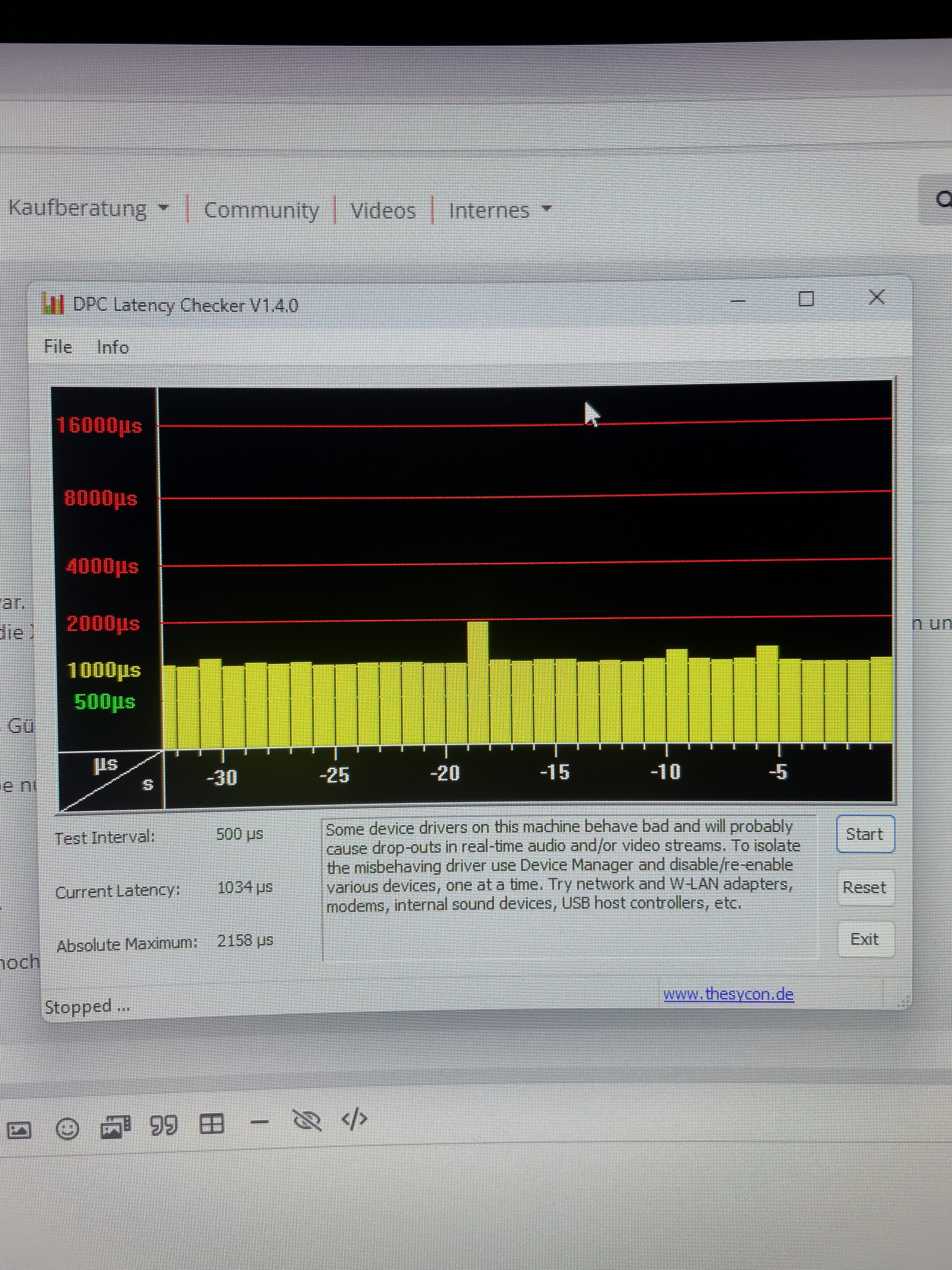Screen dimensions: 952x1270
Task: Insert a table via grid icon
Action: [x=211, y=1123]
